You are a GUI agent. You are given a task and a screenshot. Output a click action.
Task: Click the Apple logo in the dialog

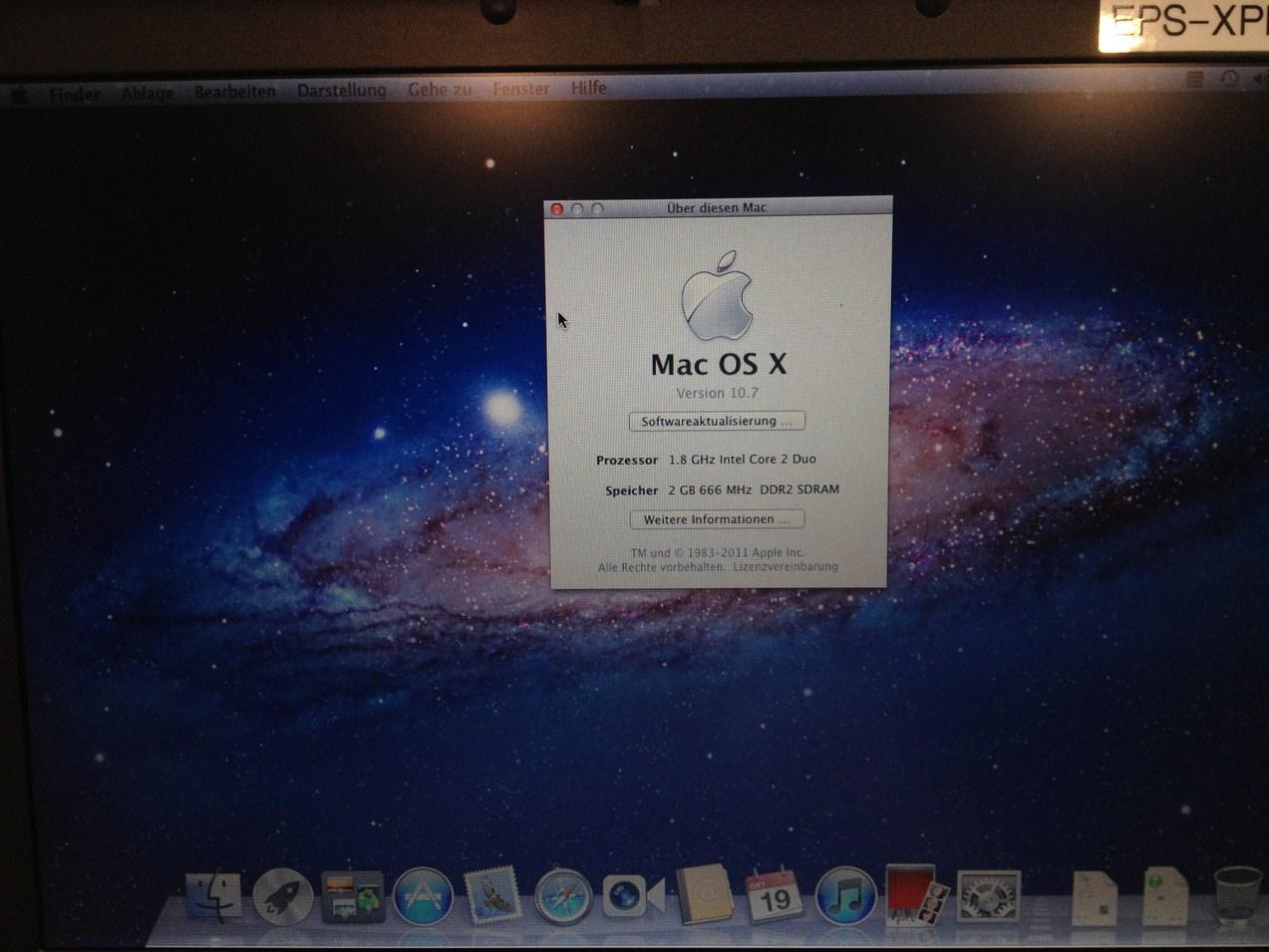point(717,295)
